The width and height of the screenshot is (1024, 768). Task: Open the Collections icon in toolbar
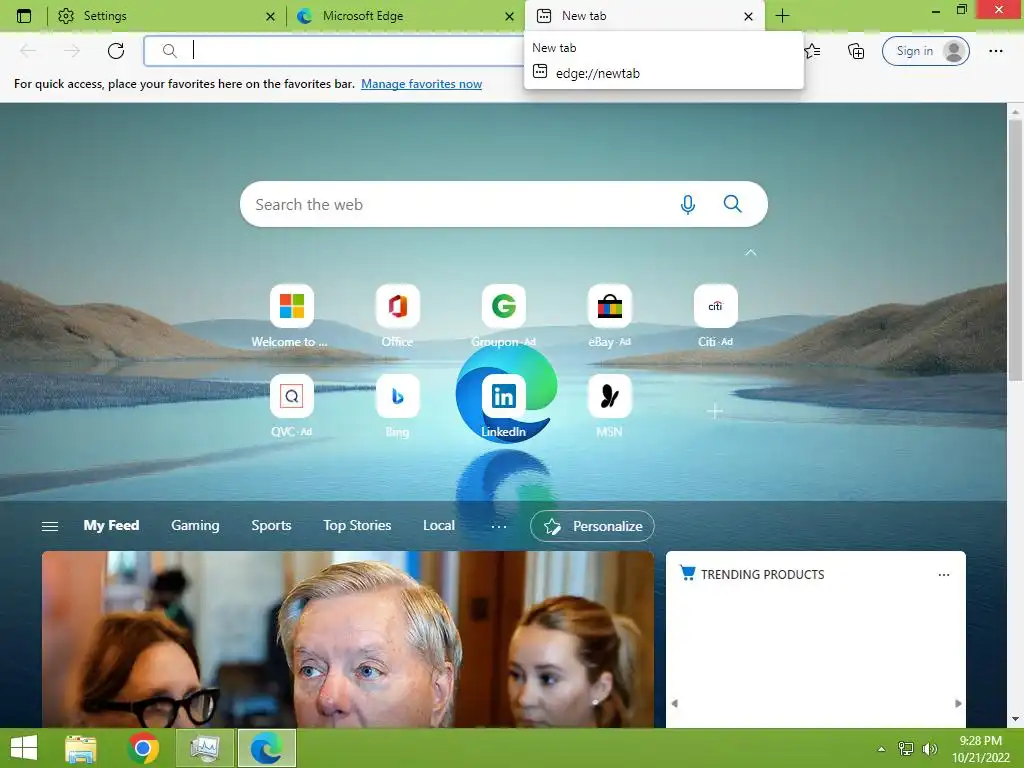pyautogui.click(x=856, y=50)
